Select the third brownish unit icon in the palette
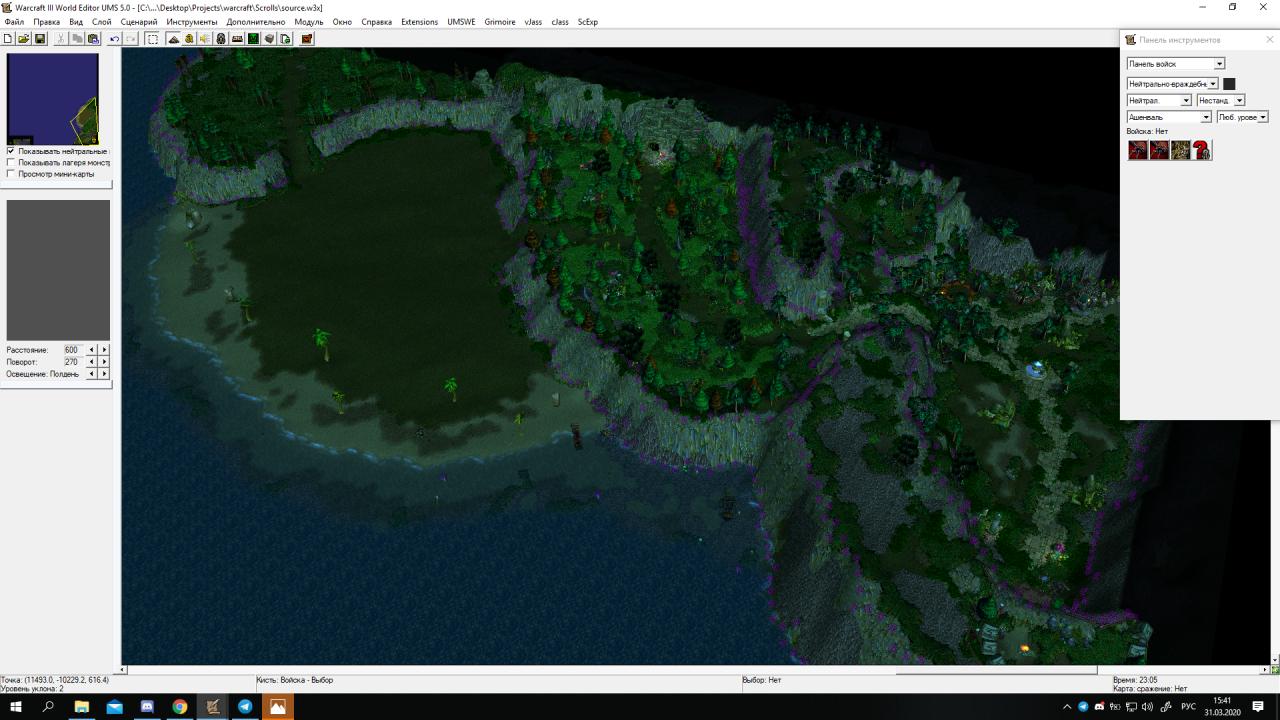Viewport: 1280px width, 720px height. (1181, 150)
